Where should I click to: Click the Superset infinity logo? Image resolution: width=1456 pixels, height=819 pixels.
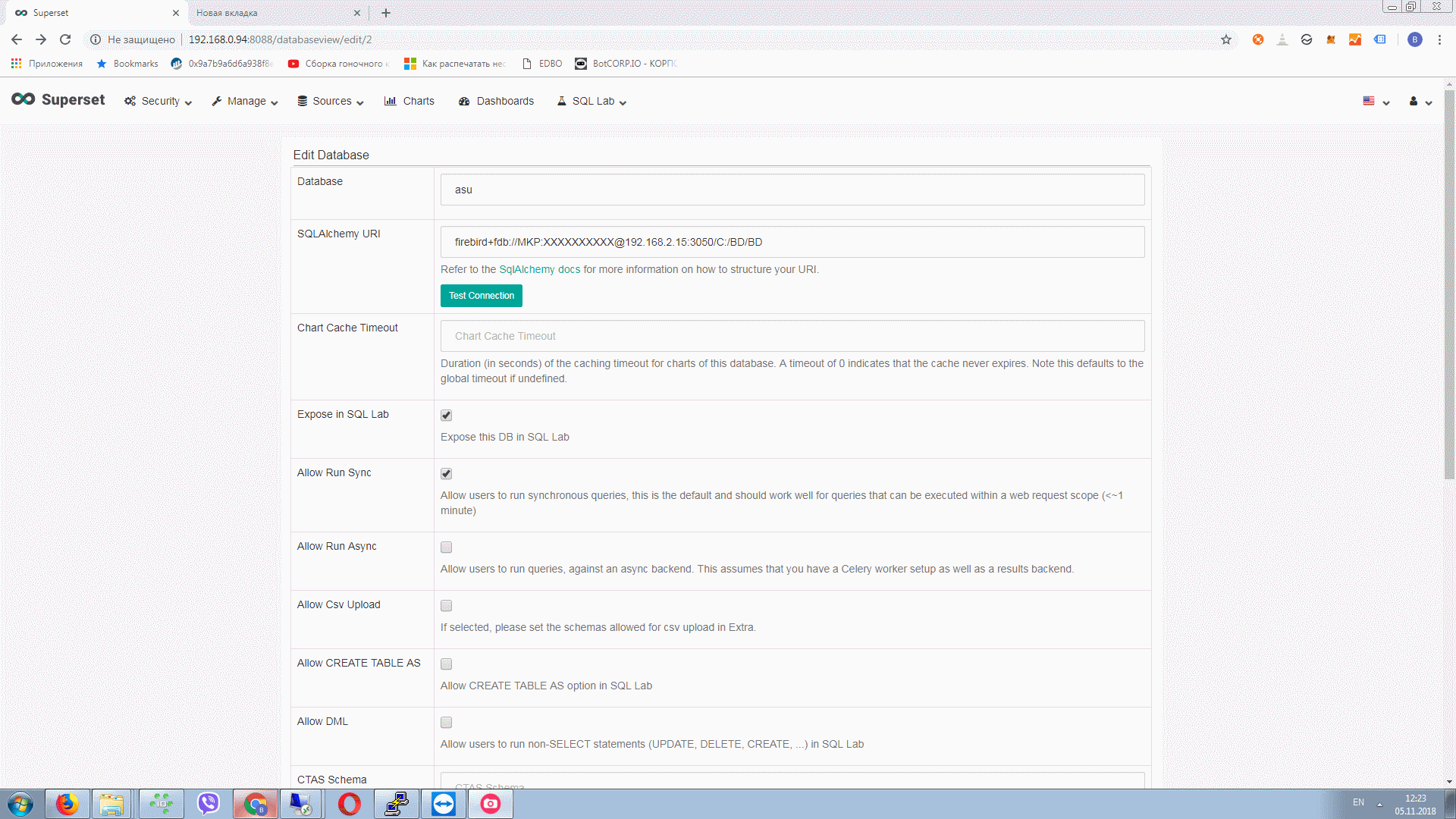point(22,99)
